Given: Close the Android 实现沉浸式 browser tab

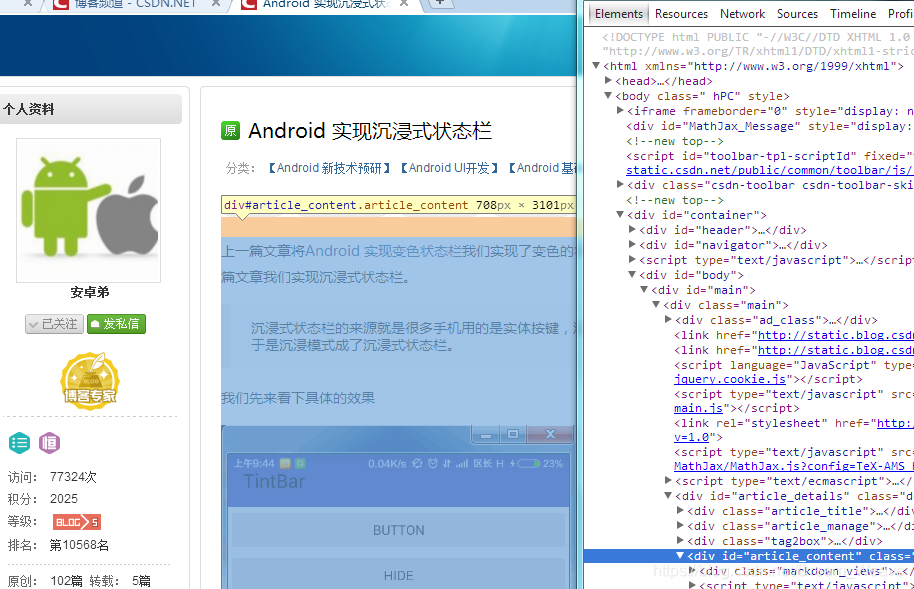Looking at the screenshot, I should 404,3.
